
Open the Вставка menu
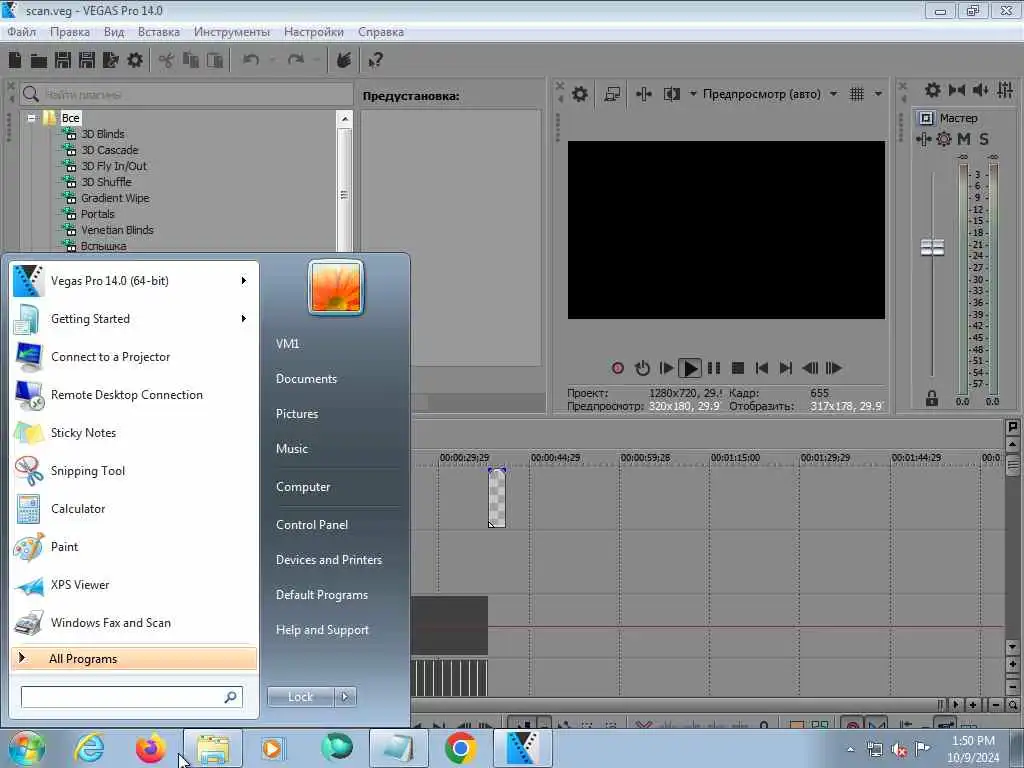click(159, 32)
